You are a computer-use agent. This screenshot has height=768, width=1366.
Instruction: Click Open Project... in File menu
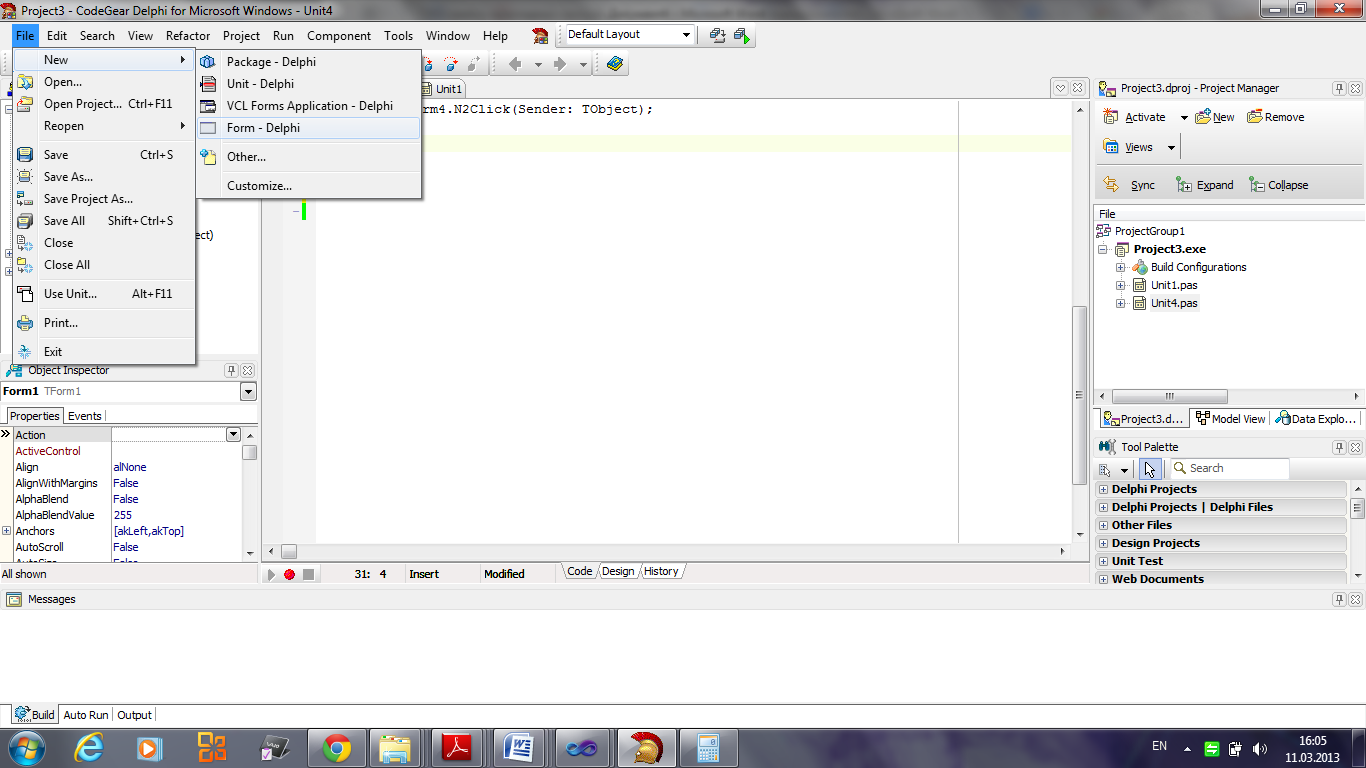click(104, 104)
